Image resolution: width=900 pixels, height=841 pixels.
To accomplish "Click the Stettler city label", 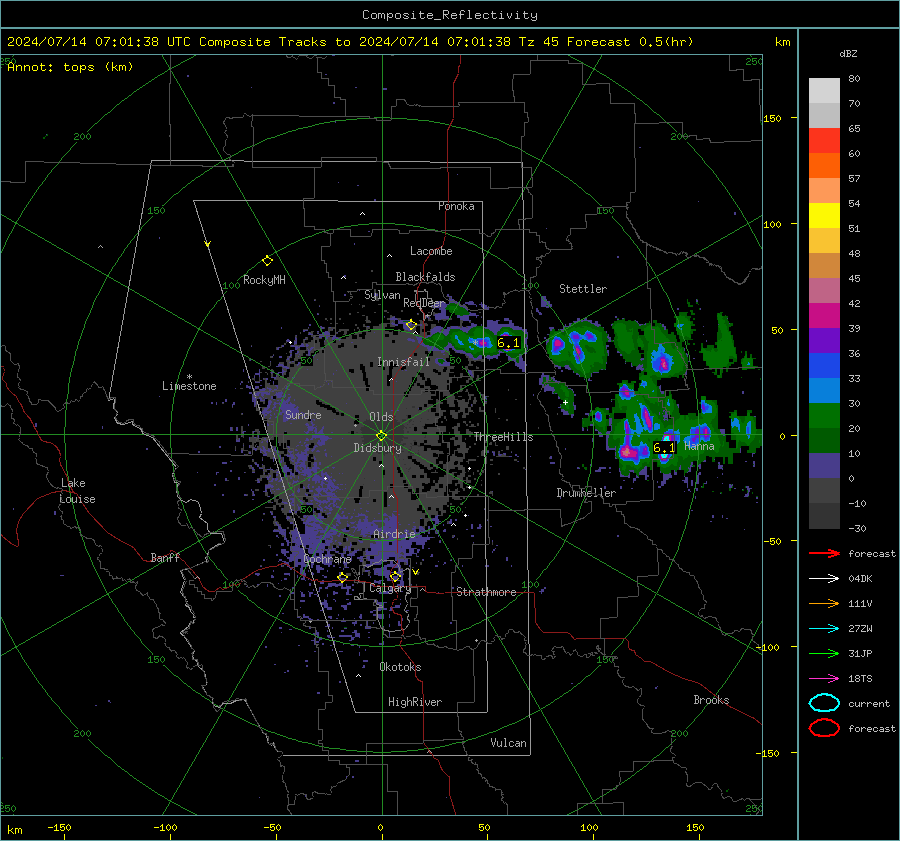I will pyautogui.click(x=583, y=289).
